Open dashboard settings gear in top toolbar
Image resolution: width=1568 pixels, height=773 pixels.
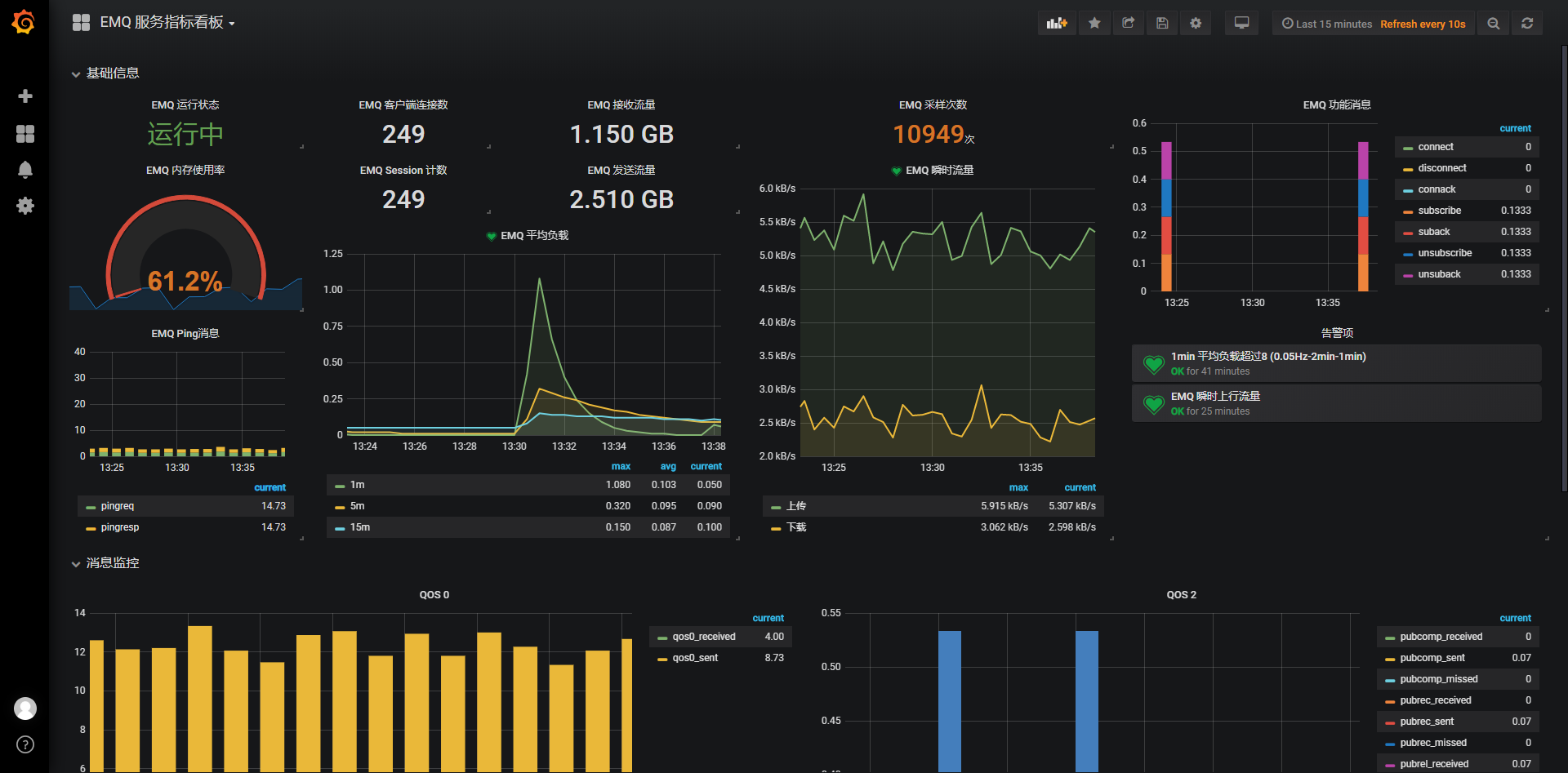(1196, 24)
